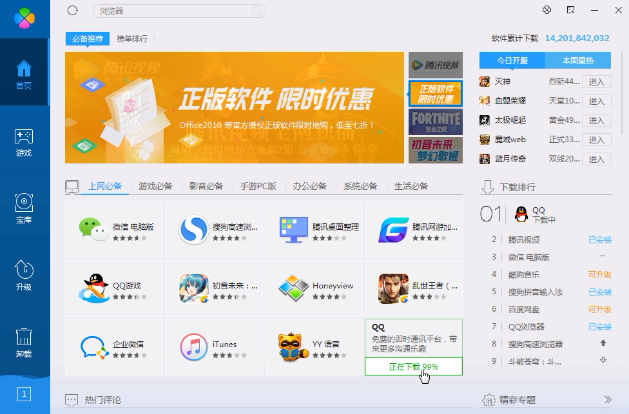Open the 升级 upgrade section in sidebar
Image resolution: width=629 pixels, height=414 pixels.
pos(24,275)
